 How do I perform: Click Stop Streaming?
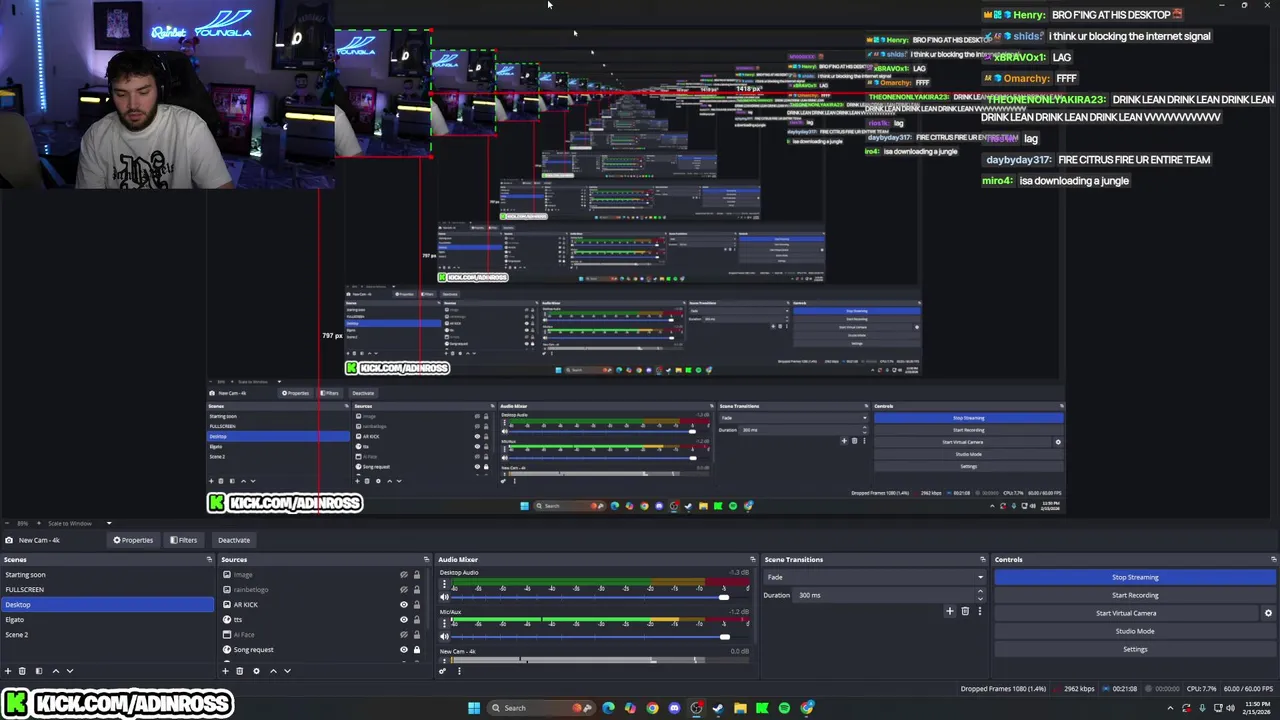click(1135, 577)
